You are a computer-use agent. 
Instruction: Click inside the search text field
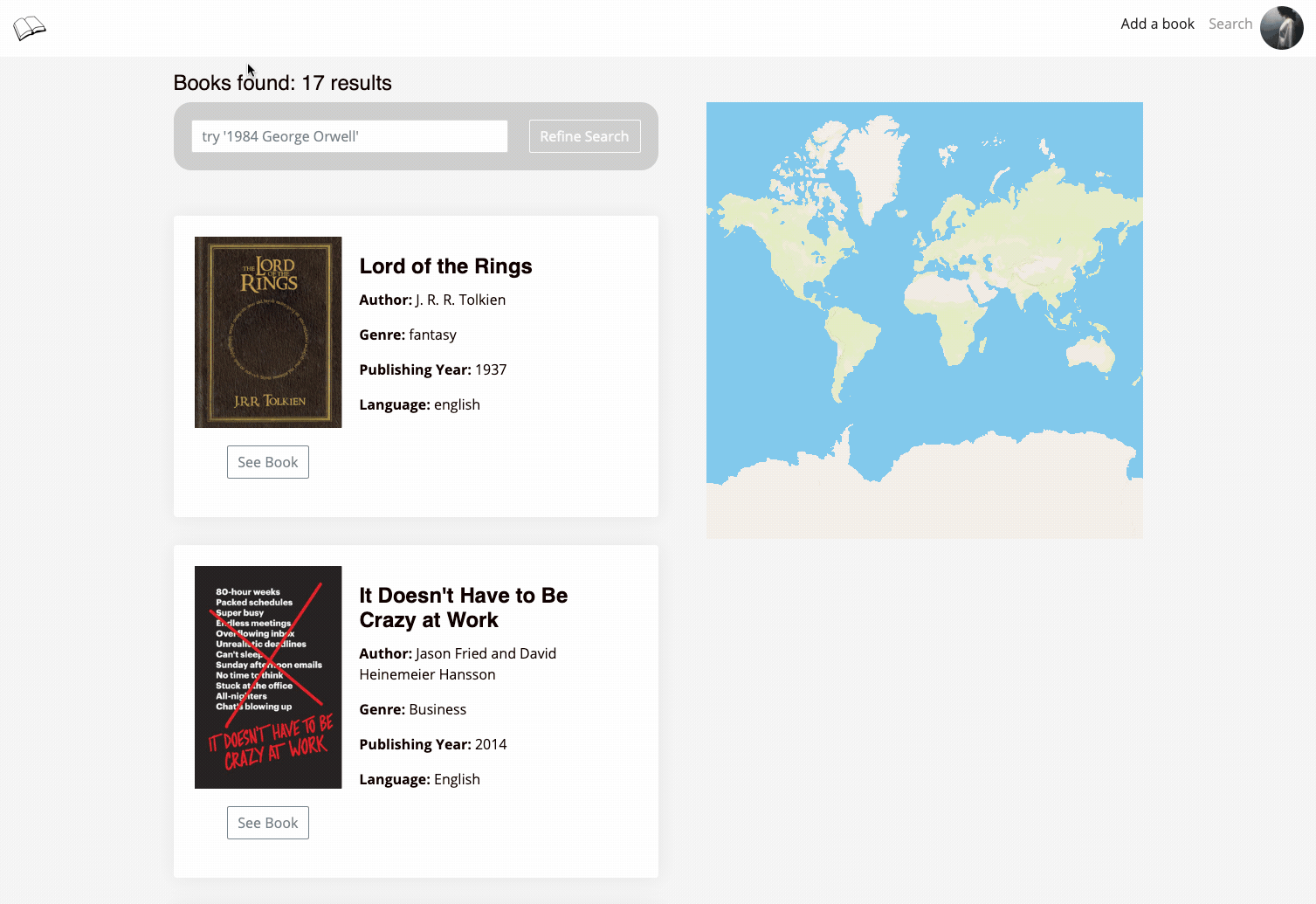(348, 136)
